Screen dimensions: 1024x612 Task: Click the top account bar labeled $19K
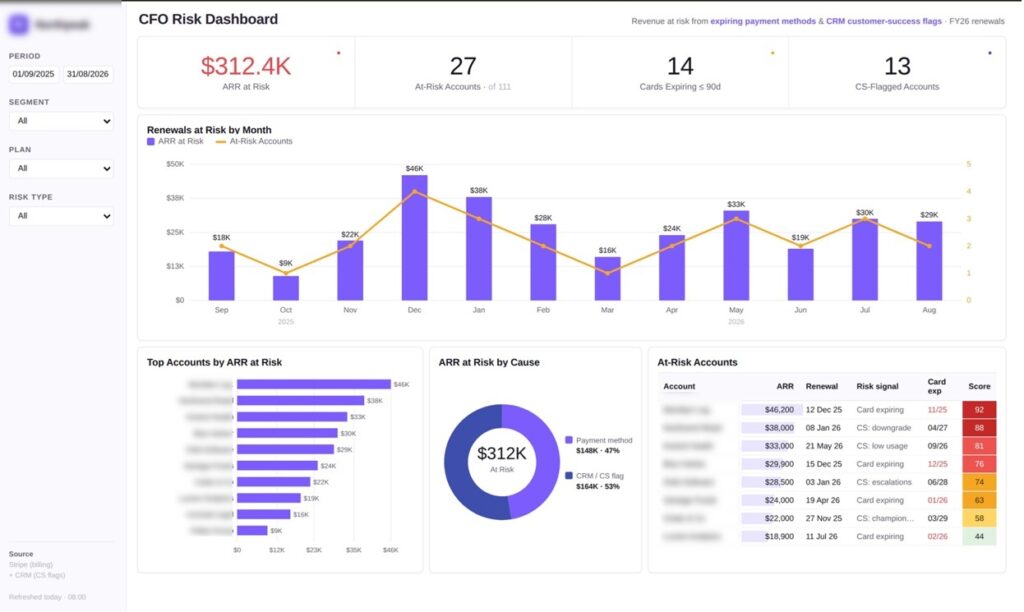(x=268, y=498)
